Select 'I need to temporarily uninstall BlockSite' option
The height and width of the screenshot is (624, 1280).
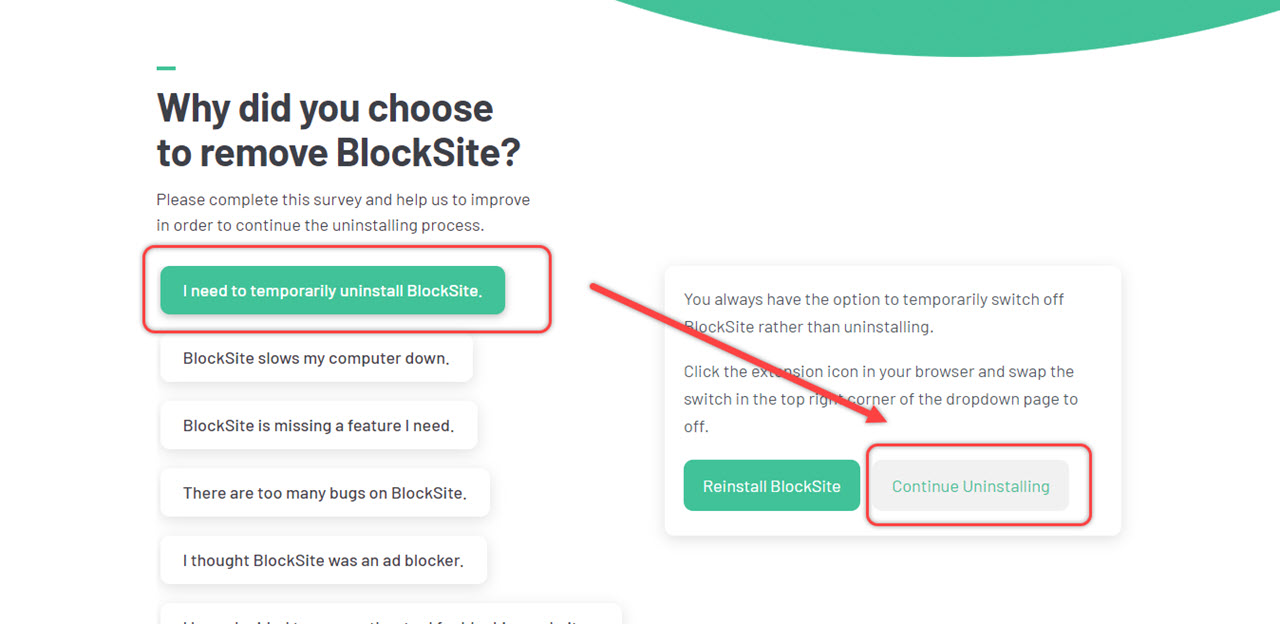tap(332, 290)
